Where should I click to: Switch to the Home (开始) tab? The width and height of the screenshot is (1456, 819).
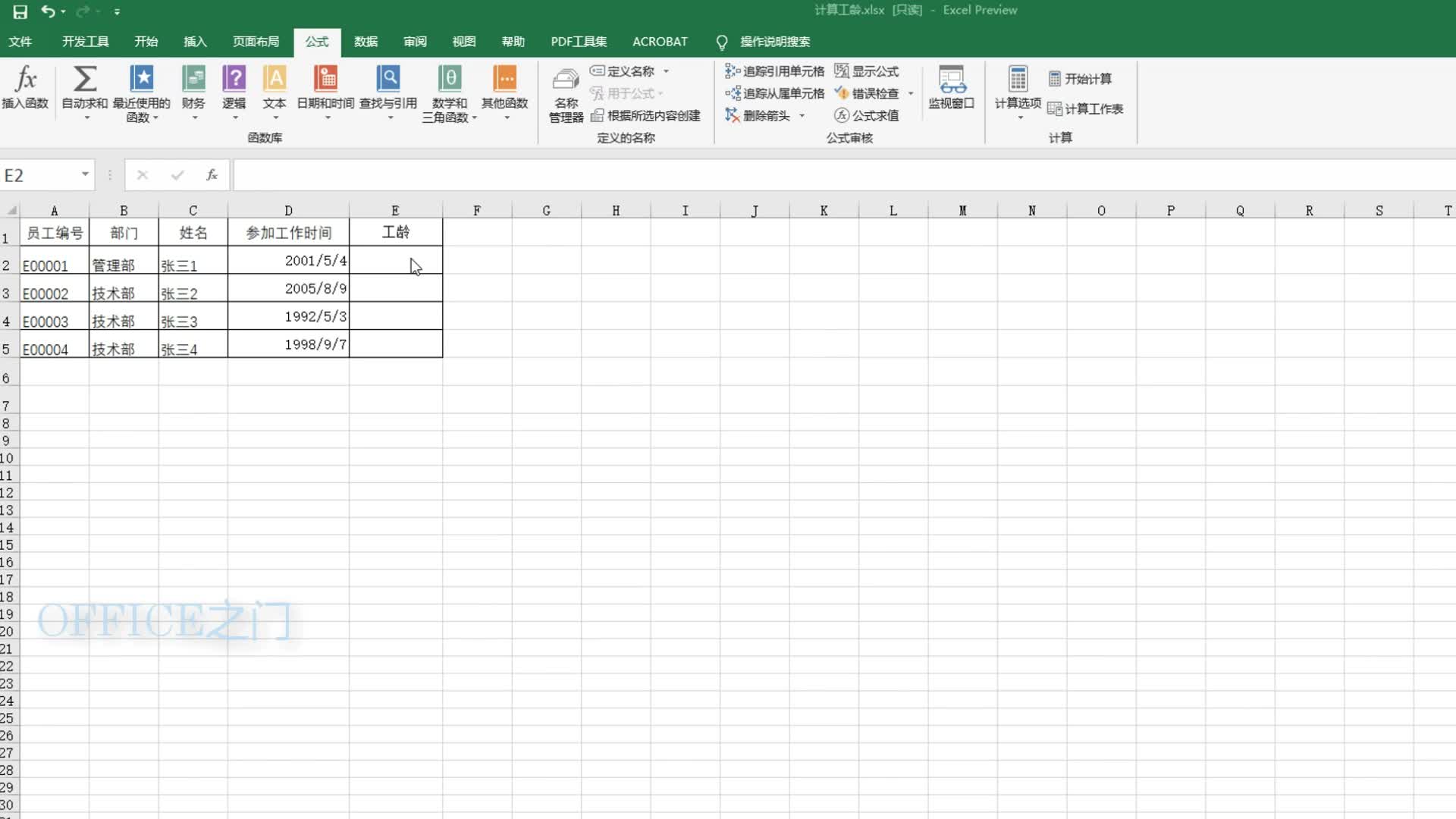pyautogui.click(x=146, y=42)
